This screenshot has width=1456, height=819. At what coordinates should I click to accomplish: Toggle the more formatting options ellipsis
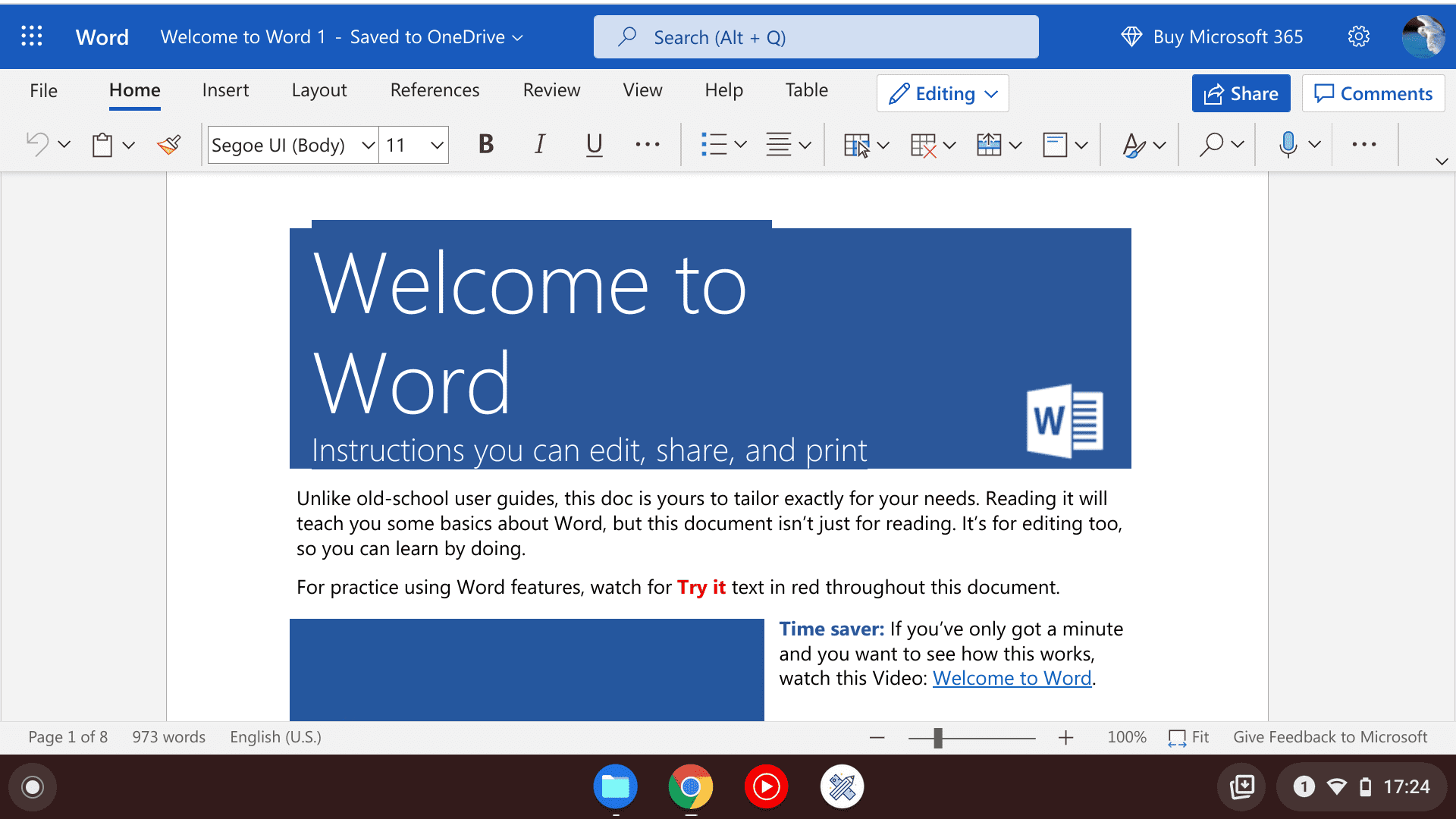point(648,144)
